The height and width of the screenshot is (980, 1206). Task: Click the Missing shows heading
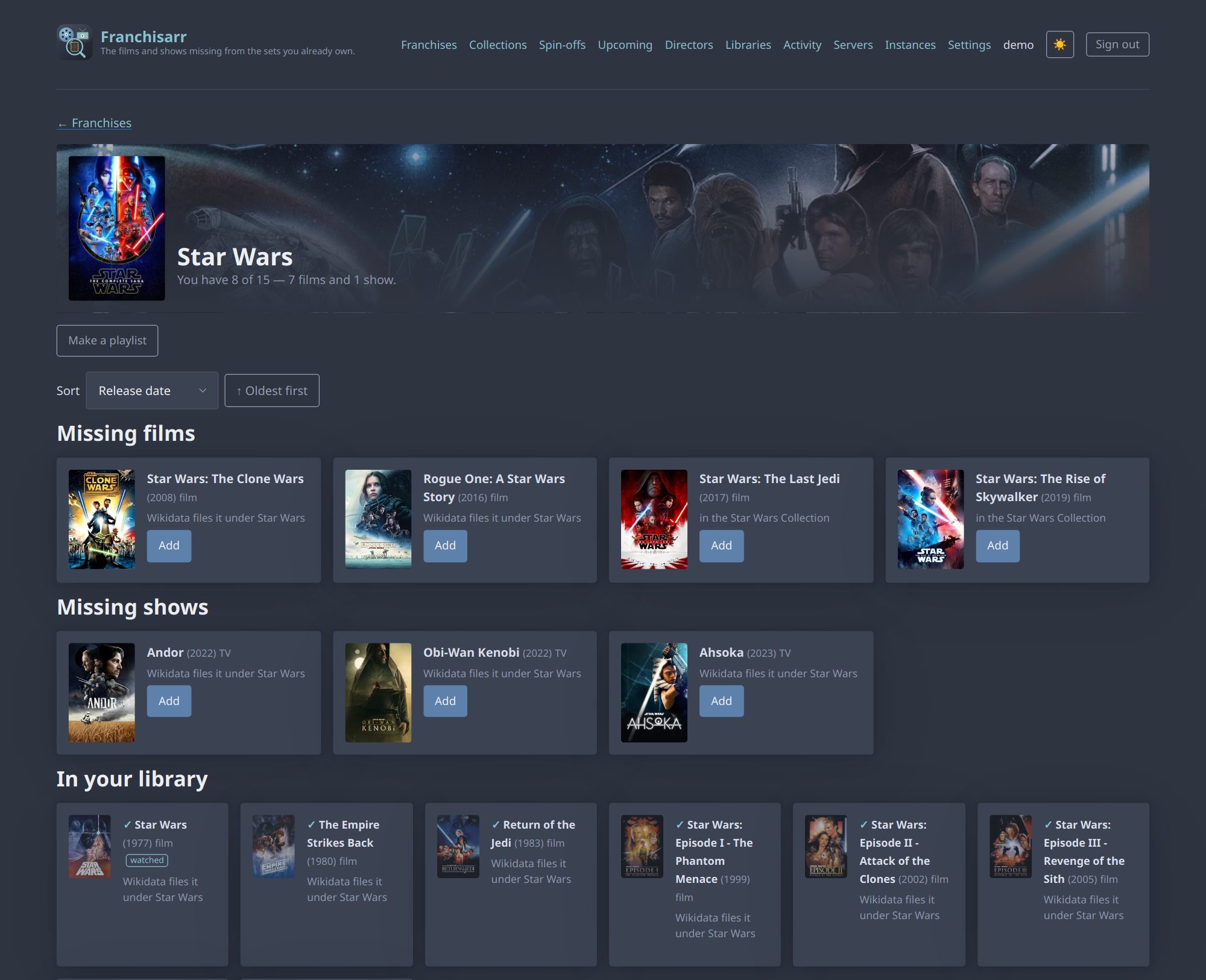133,607
